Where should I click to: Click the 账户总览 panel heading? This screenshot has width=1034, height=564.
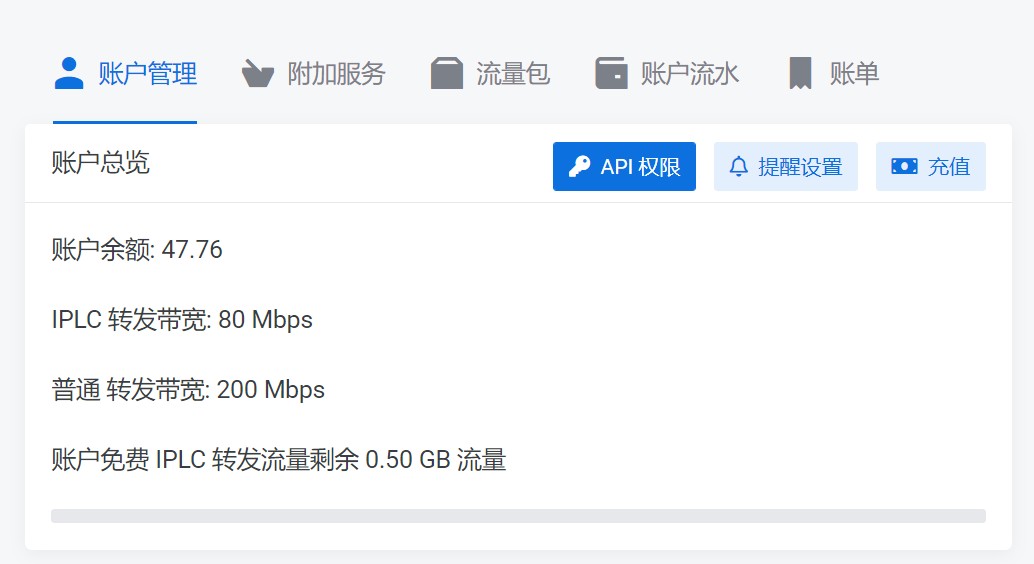(x=101, y=162)
